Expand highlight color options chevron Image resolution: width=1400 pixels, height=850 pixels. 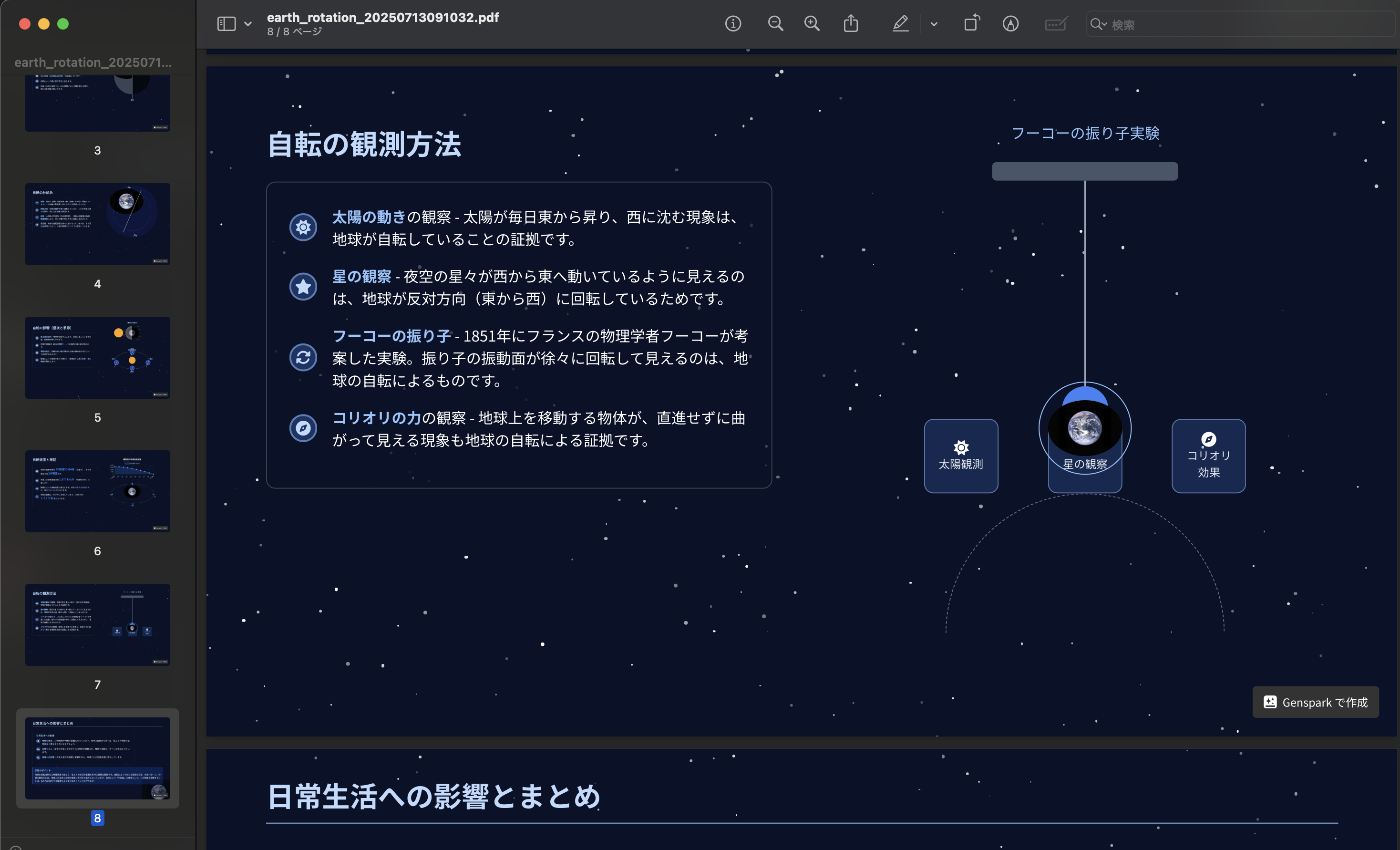tap(934, 24)
